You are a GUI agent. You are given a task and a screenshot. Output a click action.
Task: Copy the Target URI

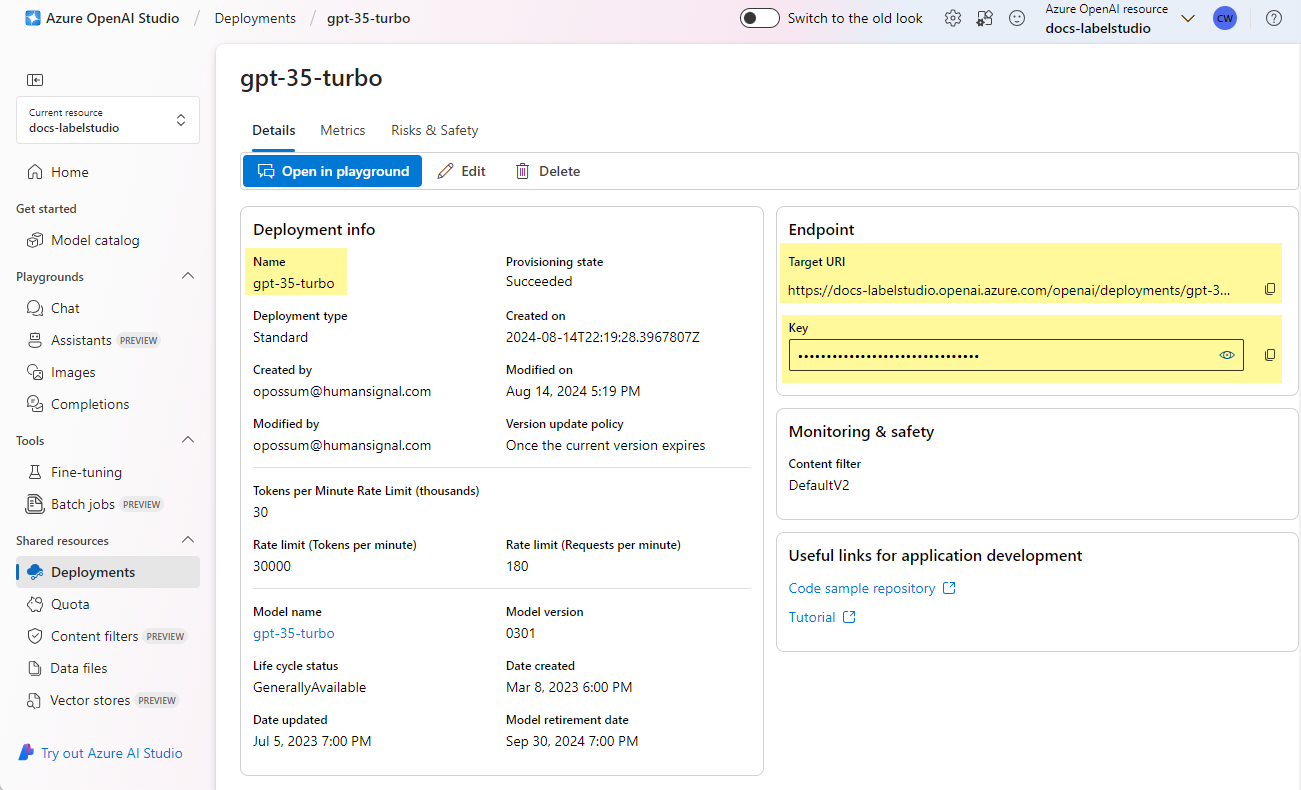(1270, 289)
